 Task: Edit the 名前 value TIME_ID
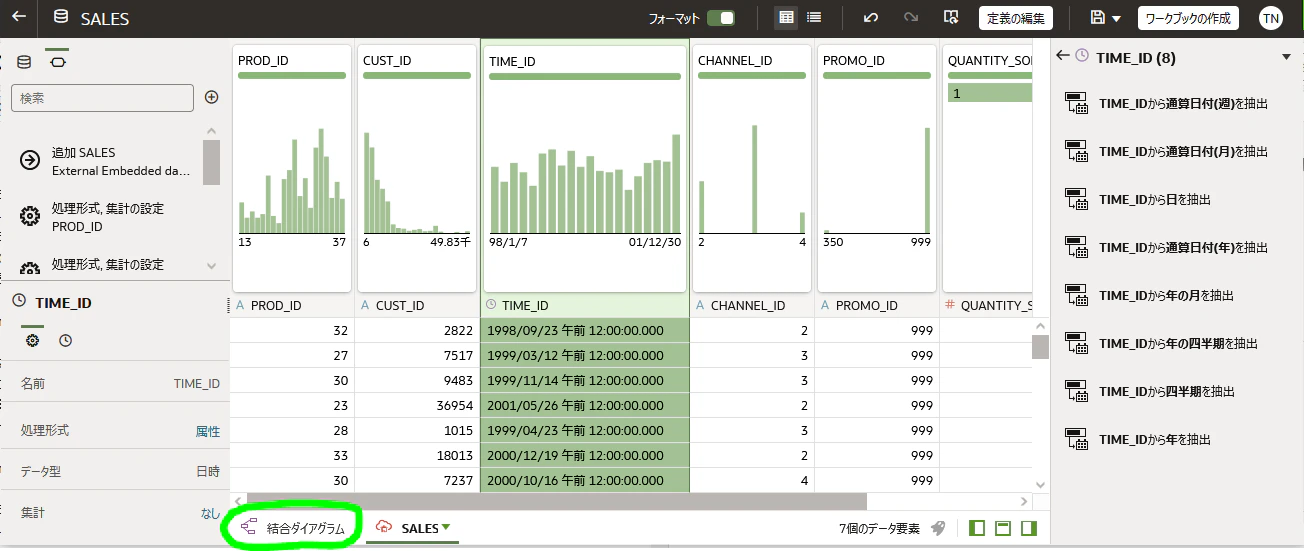click(x=196, y=383)
